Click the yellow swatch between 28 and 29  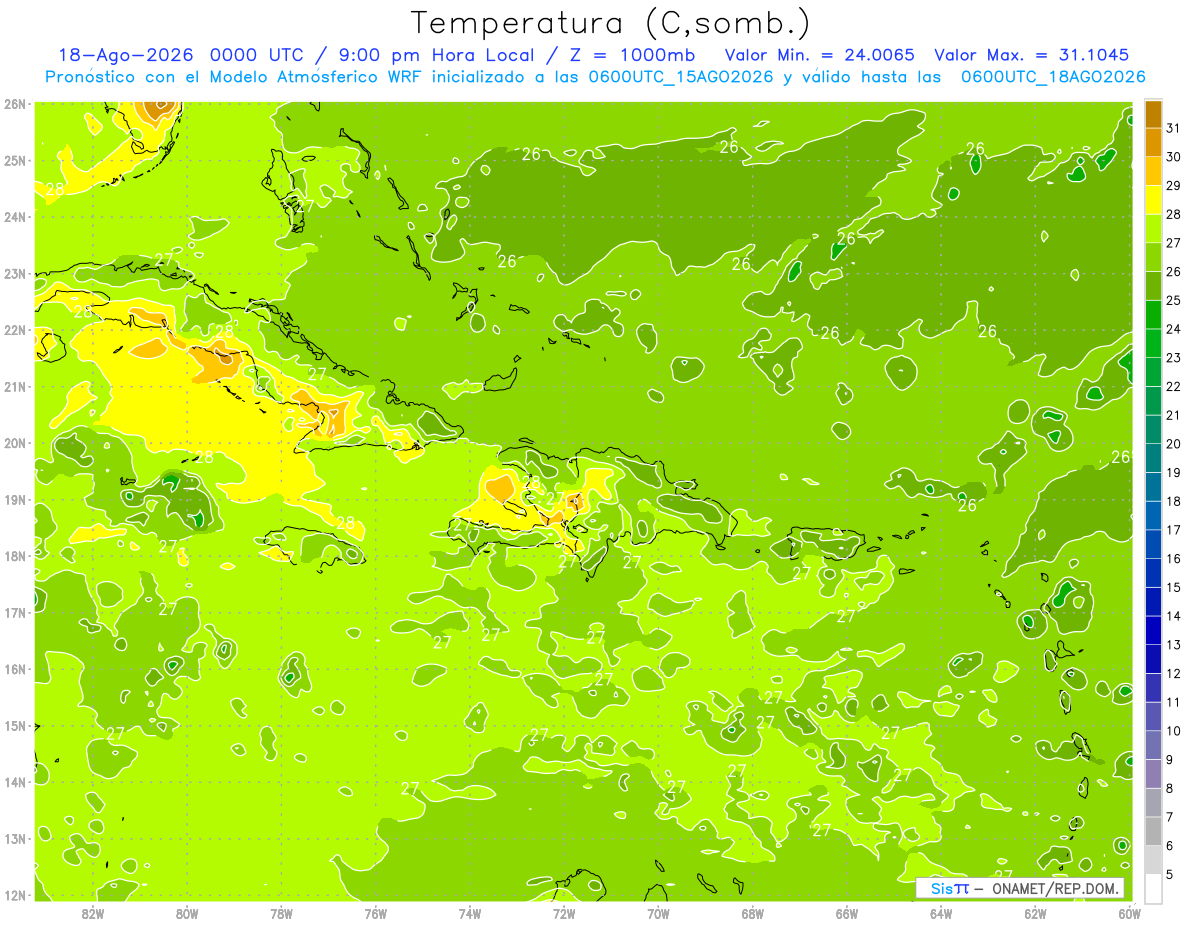pyautogui.click(x=1153, y=199)
